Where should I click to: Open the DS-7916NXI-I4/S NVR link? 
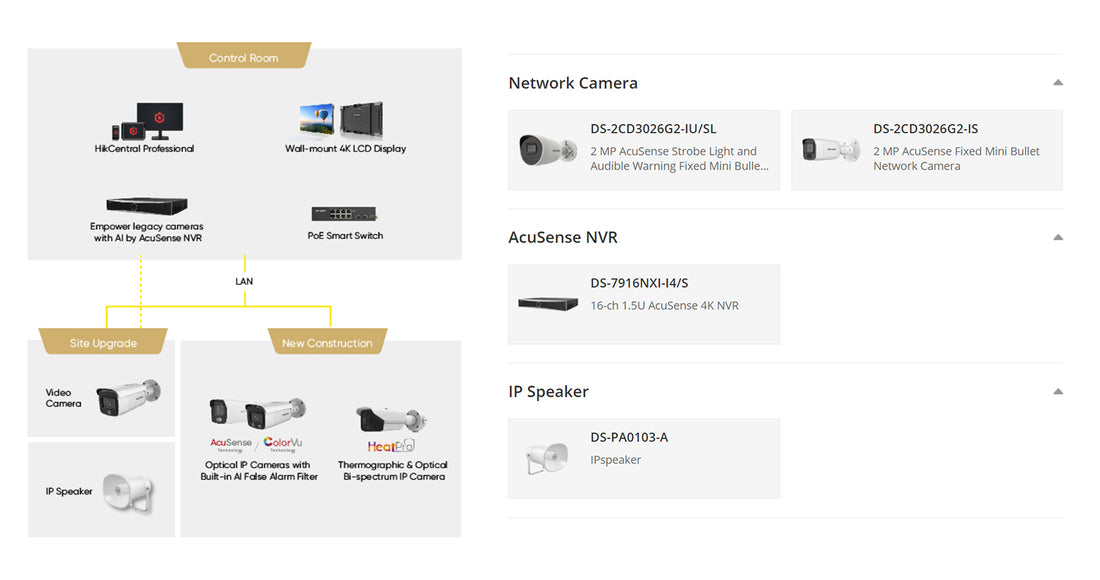click(640, 283)
